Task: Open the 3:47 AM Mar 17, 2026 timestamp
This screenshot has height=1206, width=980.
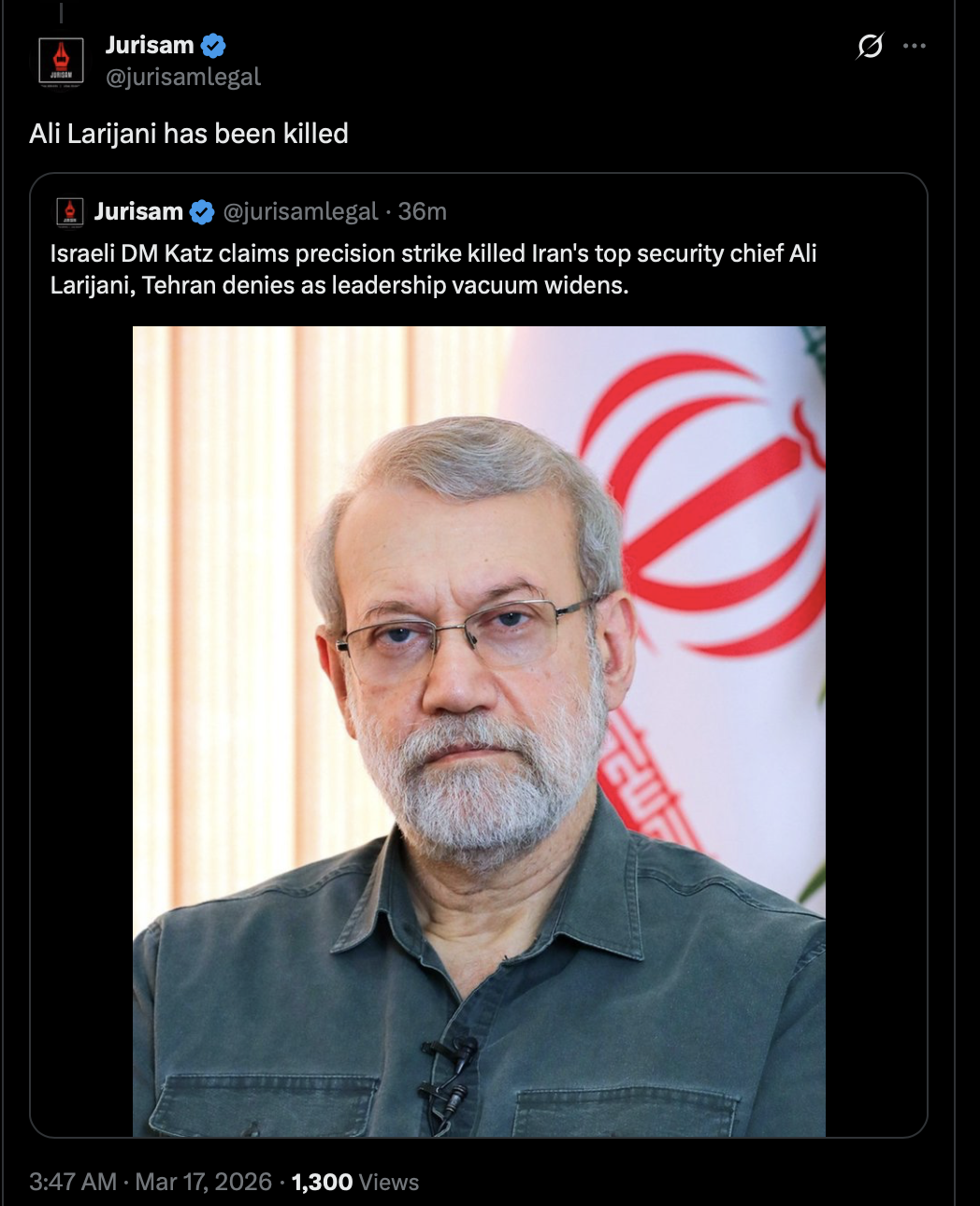Action: pyautogui.click(x=151, y=1182)
